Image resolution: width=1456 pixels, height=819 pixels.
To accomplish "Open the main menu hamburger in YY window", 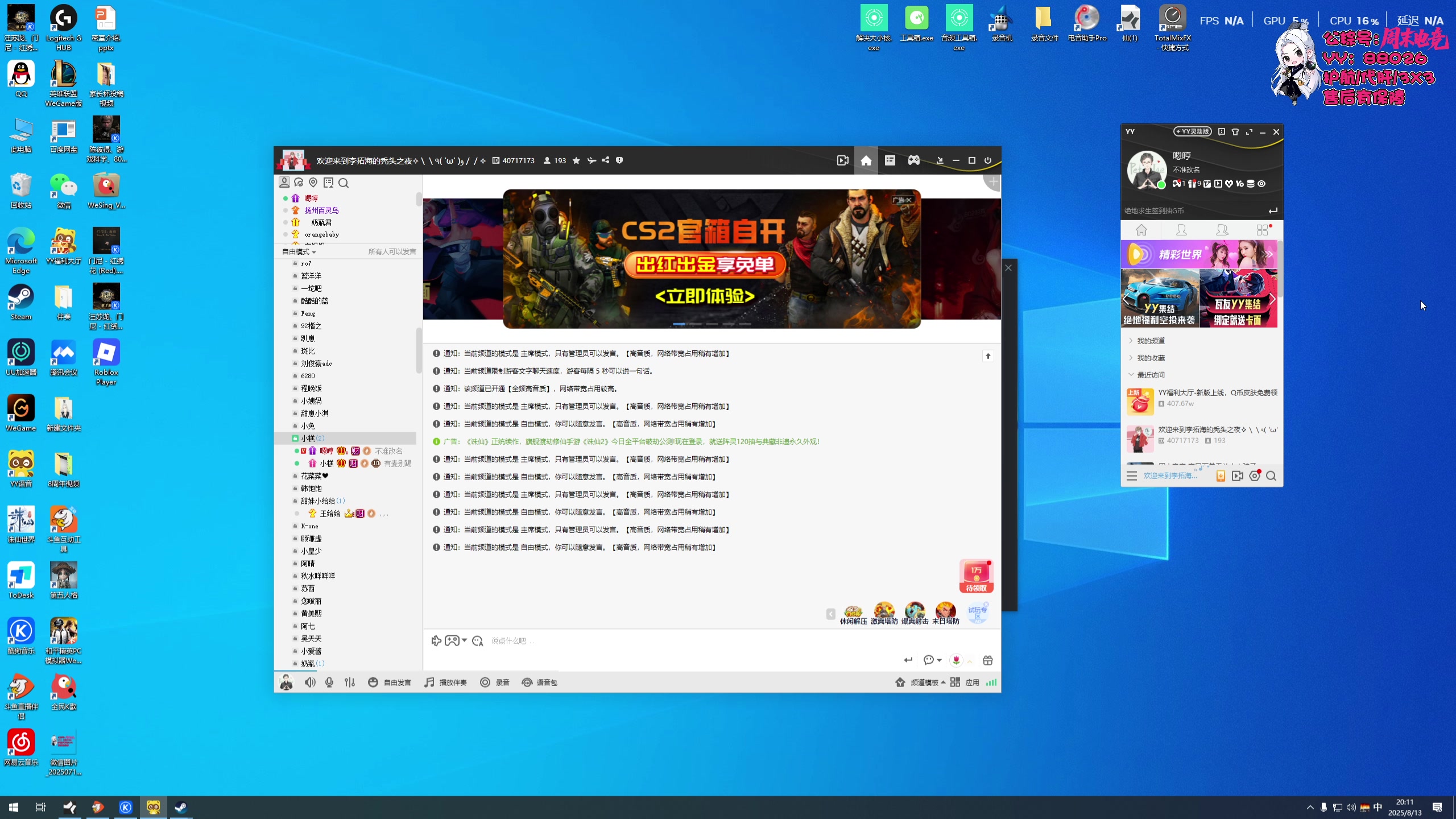I will tap(1132, 476).
